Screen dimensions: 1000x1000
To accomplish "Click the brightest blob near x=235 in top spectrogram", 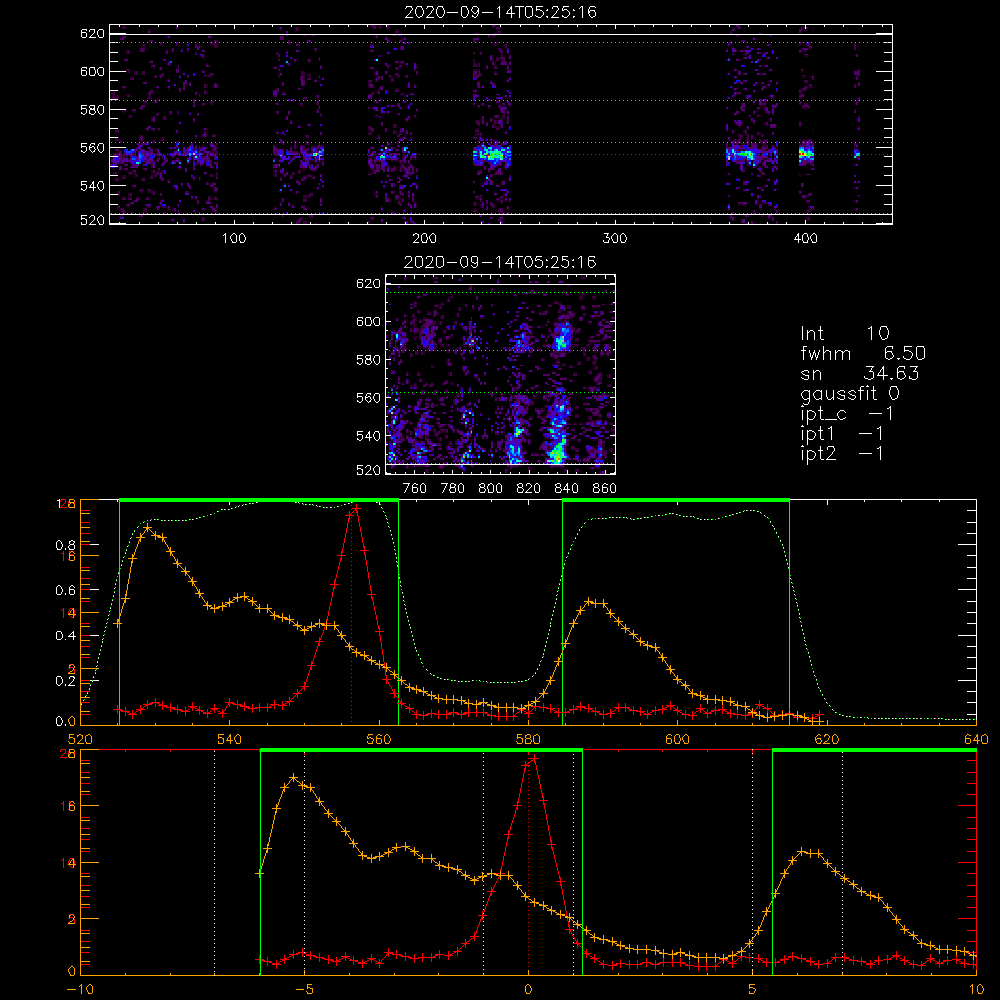I will point(492,154).
